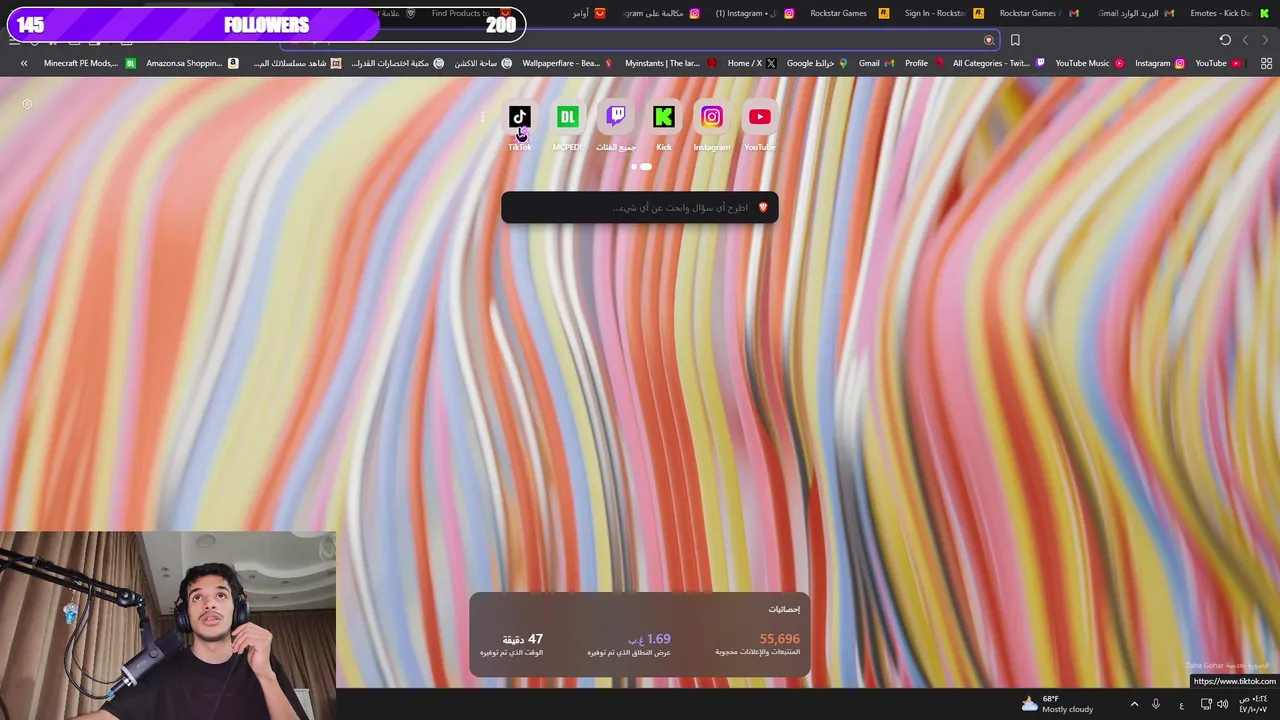
Task: Open network settings from tray icon
Action: [x=1206, y=705]
